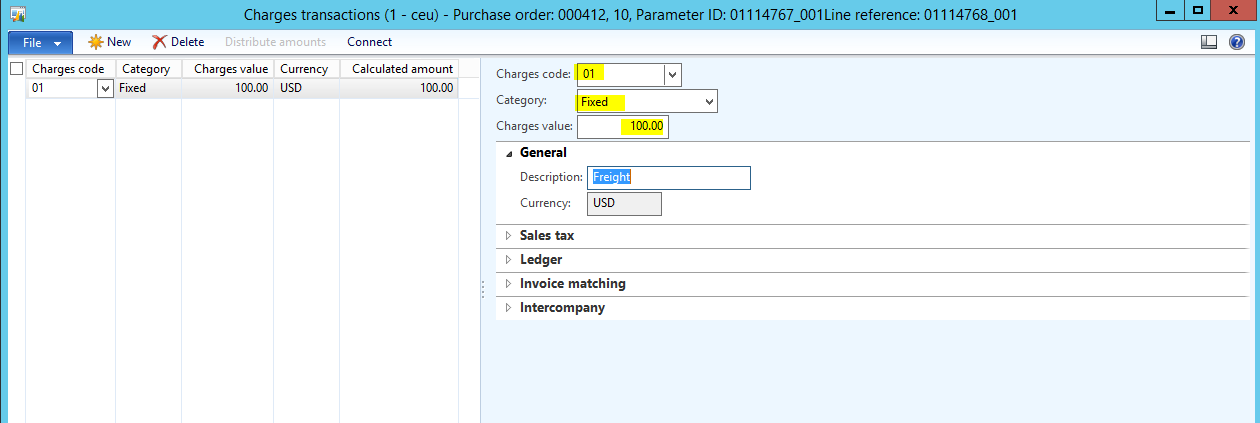Click the Description field containing Freight
Screen dimensions: 1260x423
(x=668, y=178)
